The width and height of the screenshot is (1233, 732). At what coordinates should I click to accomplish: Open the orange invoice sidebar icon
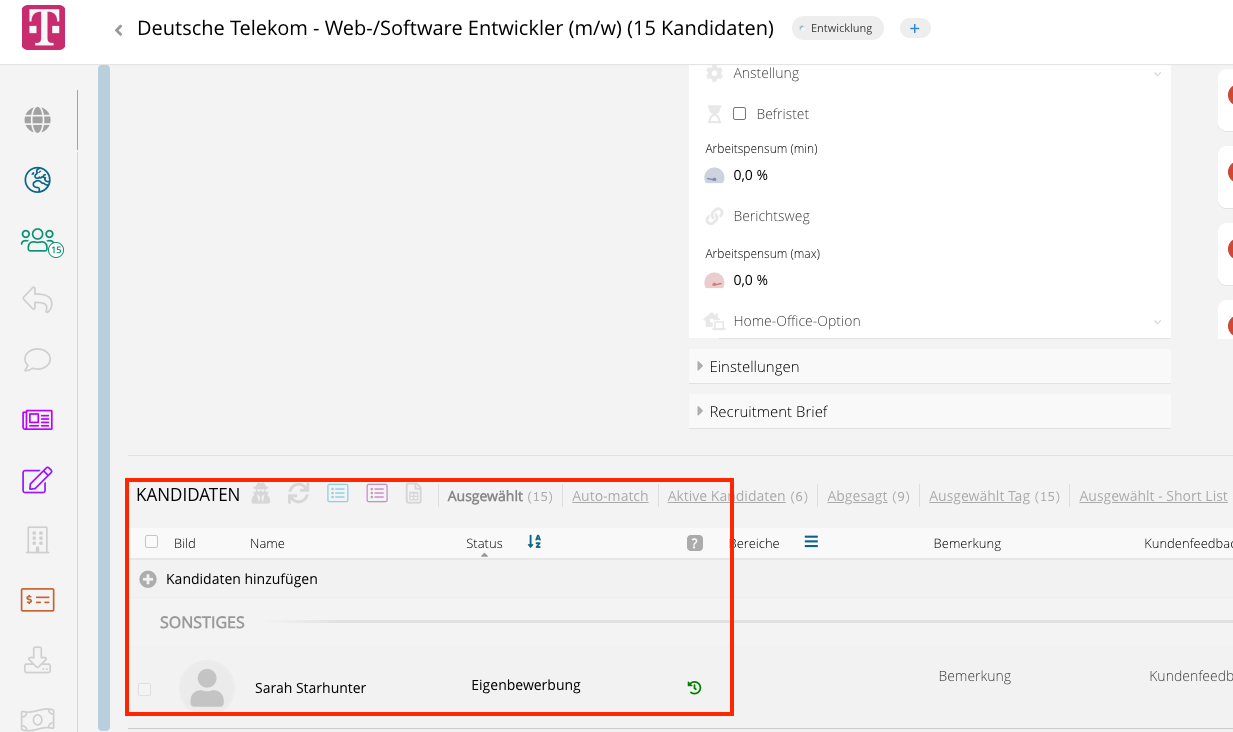point(37,600)
